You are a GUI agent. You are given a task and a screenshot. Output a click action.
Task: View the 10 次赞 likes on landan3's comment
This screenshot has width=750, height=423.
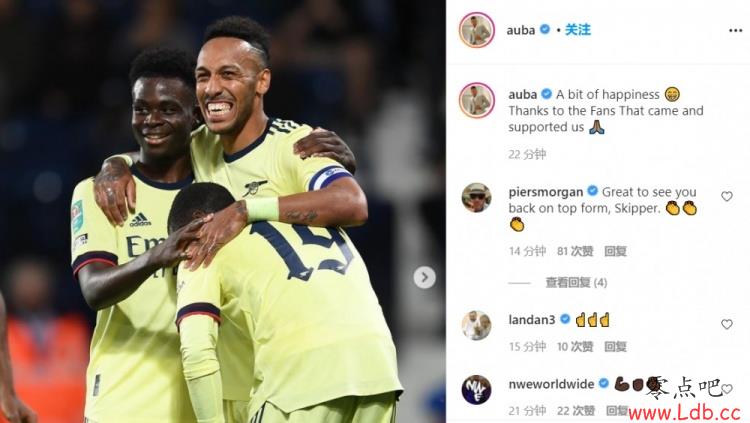(x=575, y=346)
